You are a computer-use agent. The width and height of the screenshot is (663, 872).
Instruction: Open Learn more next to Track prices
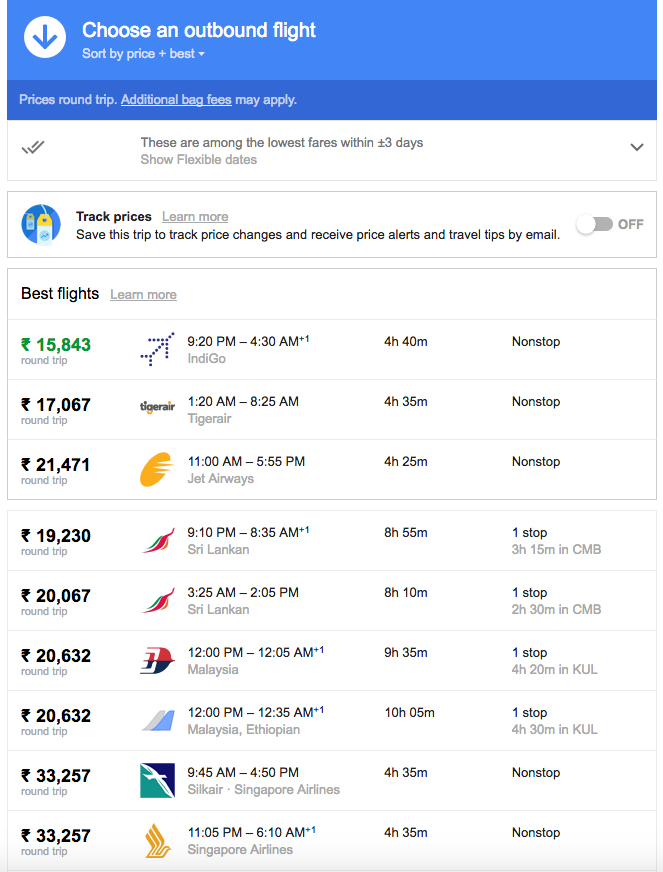coord(195,216)
